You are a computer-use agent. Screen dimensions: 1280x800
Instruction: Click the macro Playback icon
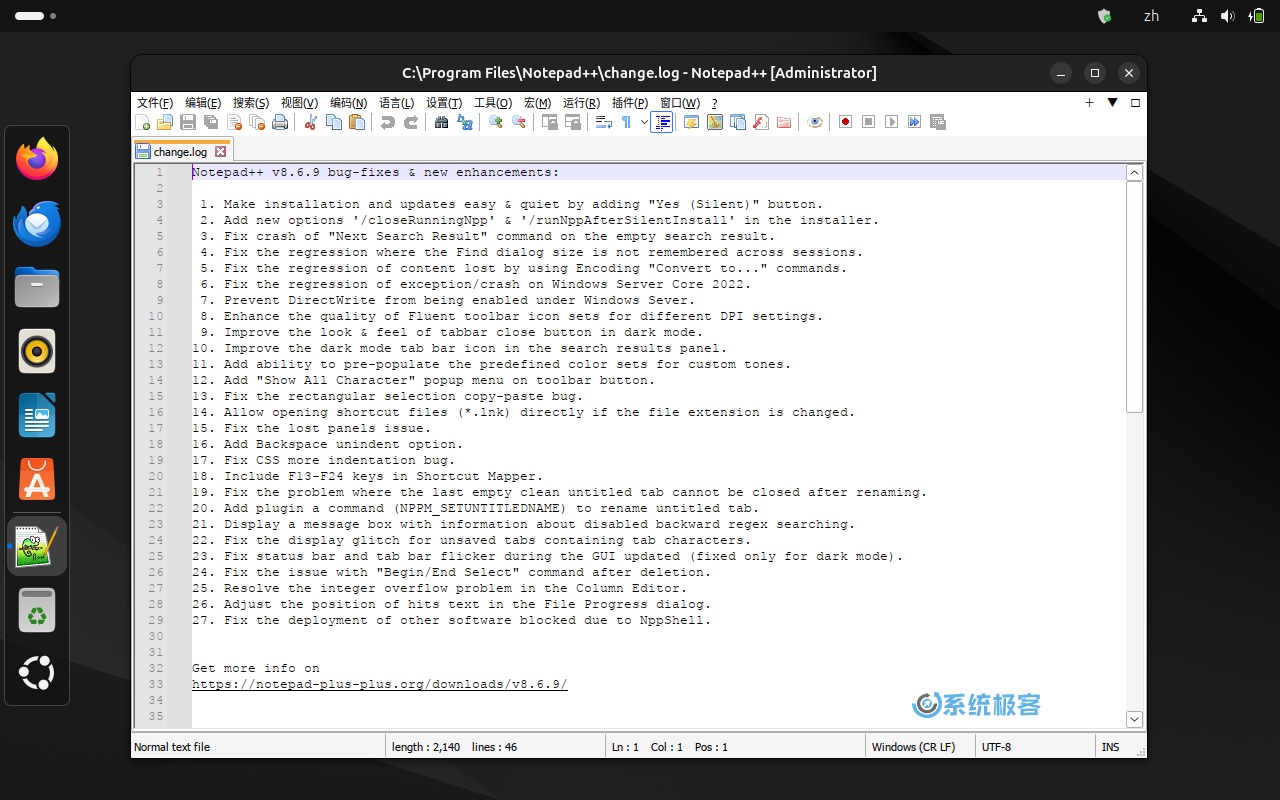pyautogui.click(x=891, y=122)
